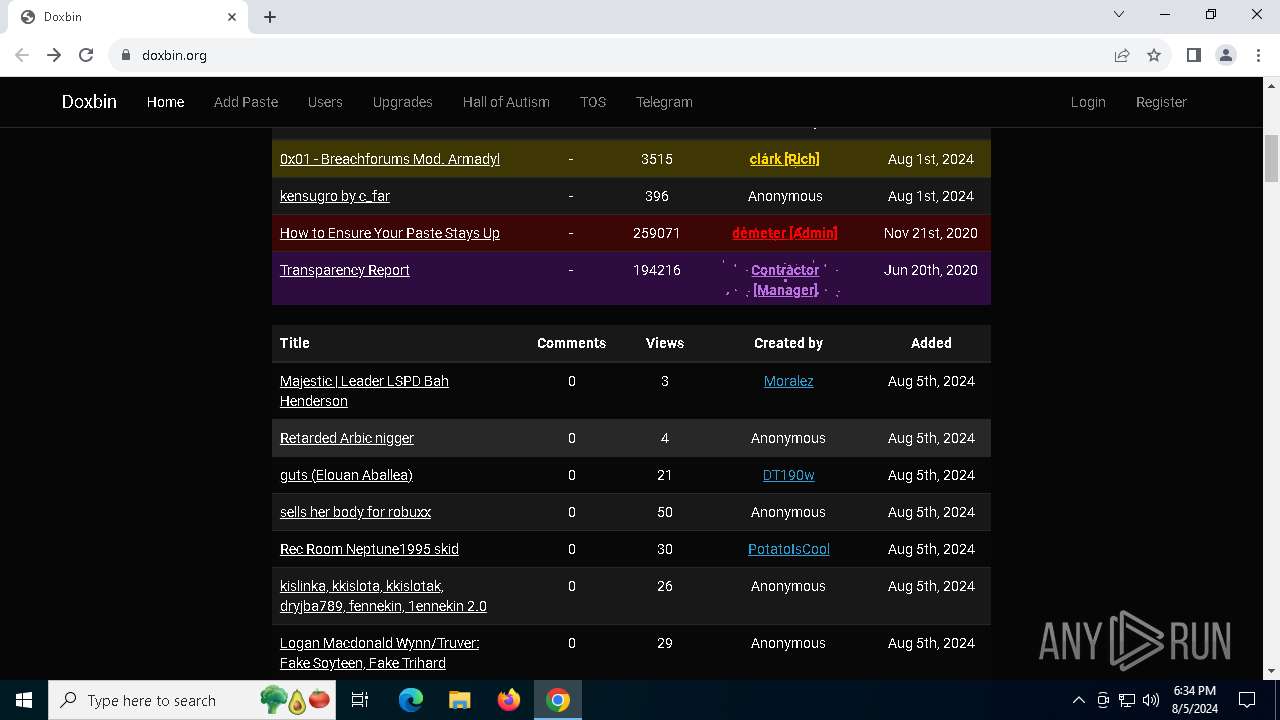Viewport: 1280px width, 720px height.
Task: Launch Microsoft Edge from the taskbar
Action: [x=411, y=700]
